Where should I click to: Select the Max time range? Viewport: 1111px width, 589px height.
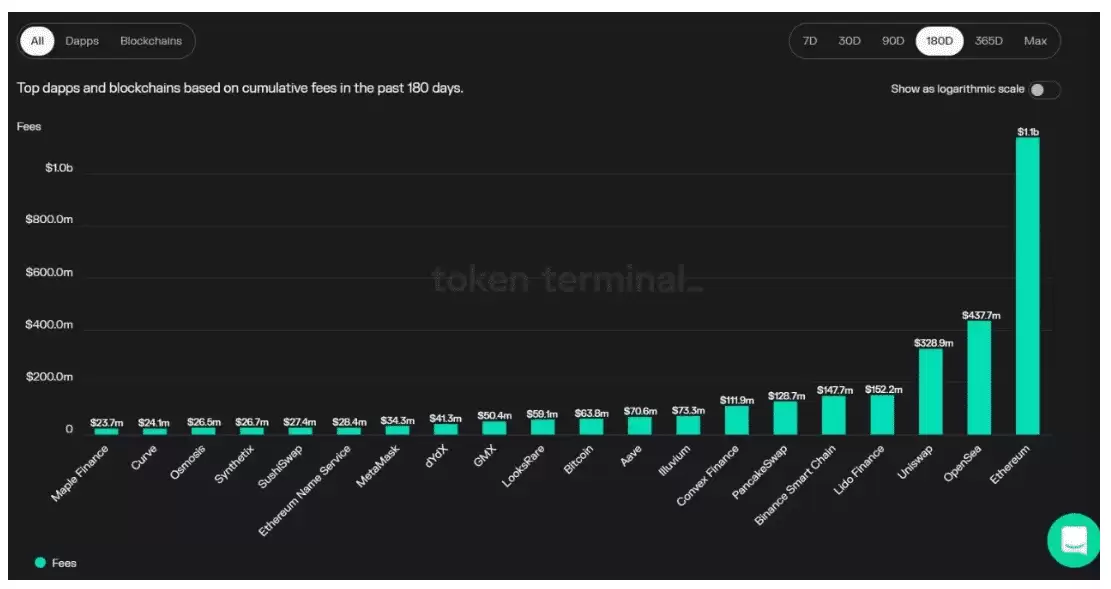pos(1035,41)
